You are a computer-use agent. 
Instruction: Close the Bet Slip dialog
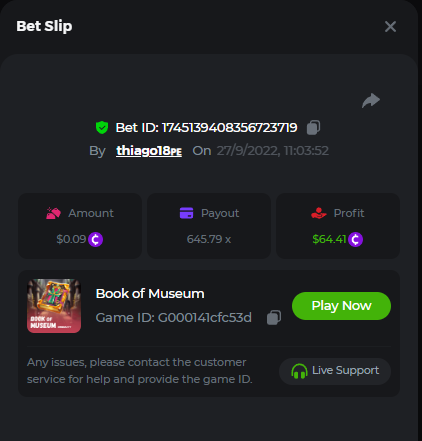pyautogui.click(x=390, y=26)
